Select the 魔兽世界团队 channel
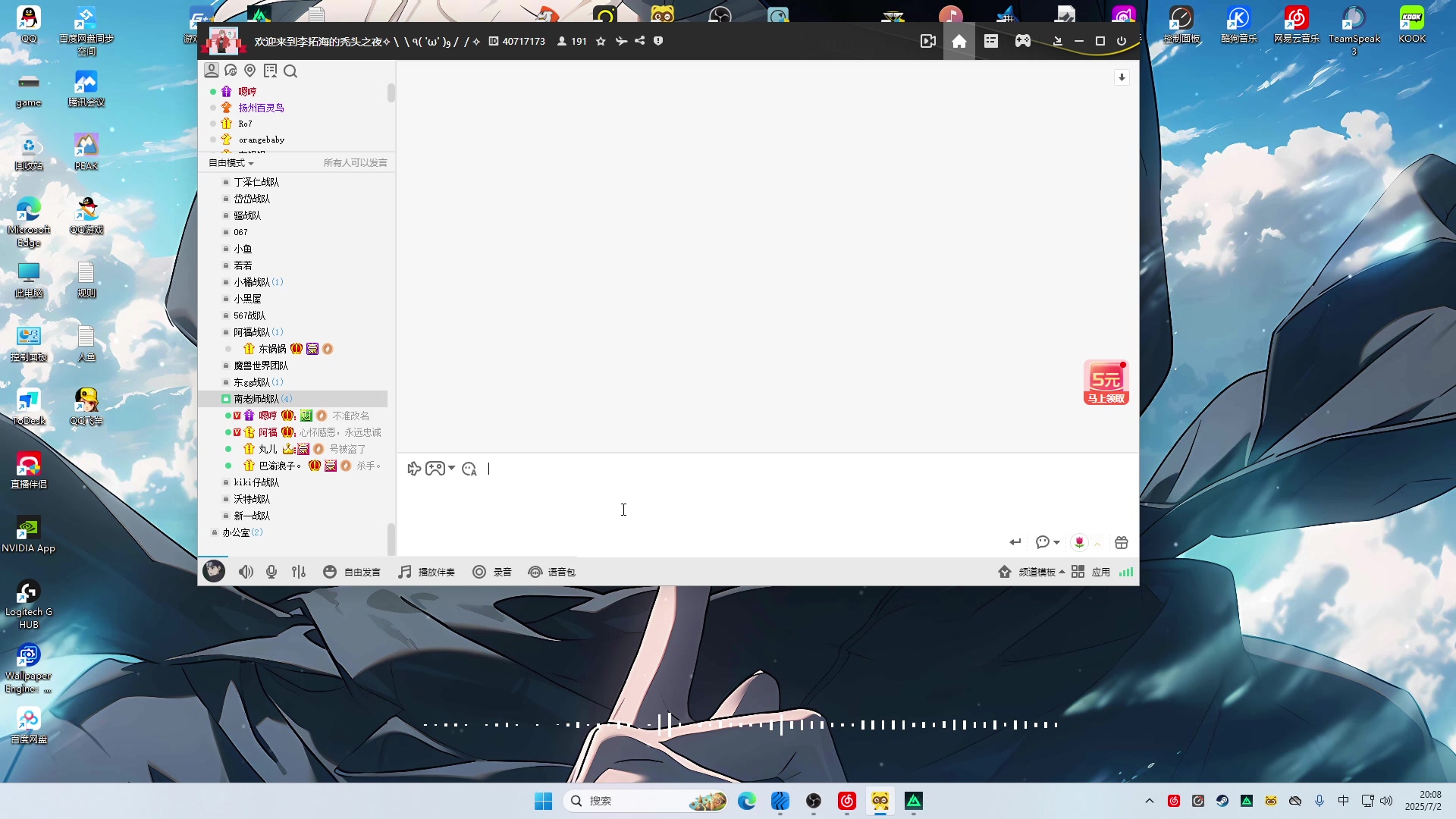1456x819 pixels. click(x=261, y=366)
